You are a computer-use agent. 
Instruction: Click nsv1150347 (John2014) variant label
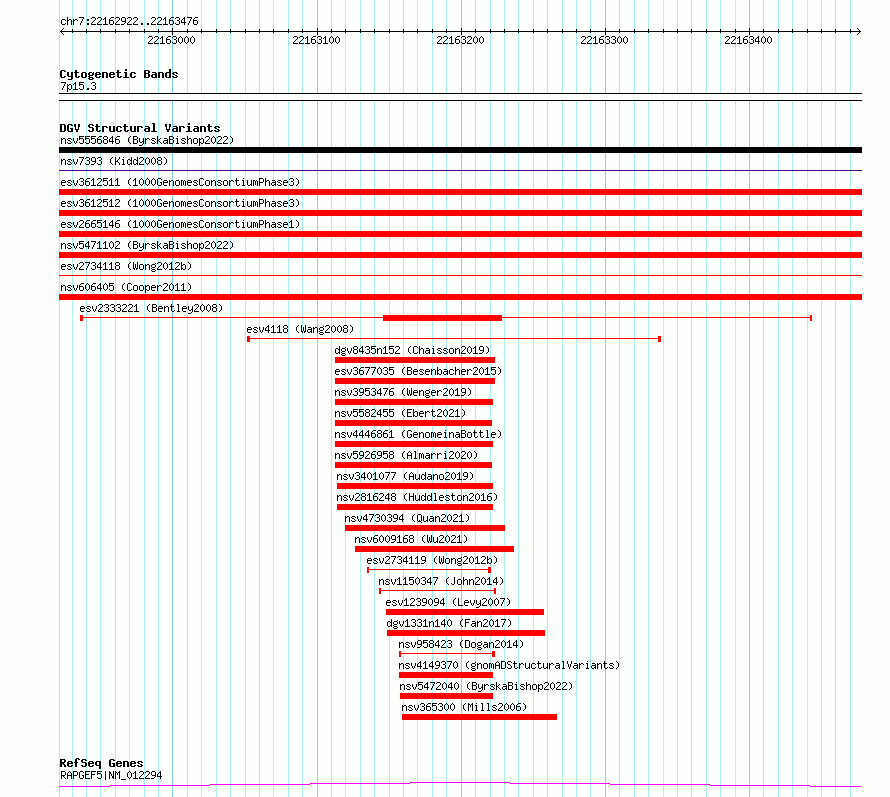(441, 581)
